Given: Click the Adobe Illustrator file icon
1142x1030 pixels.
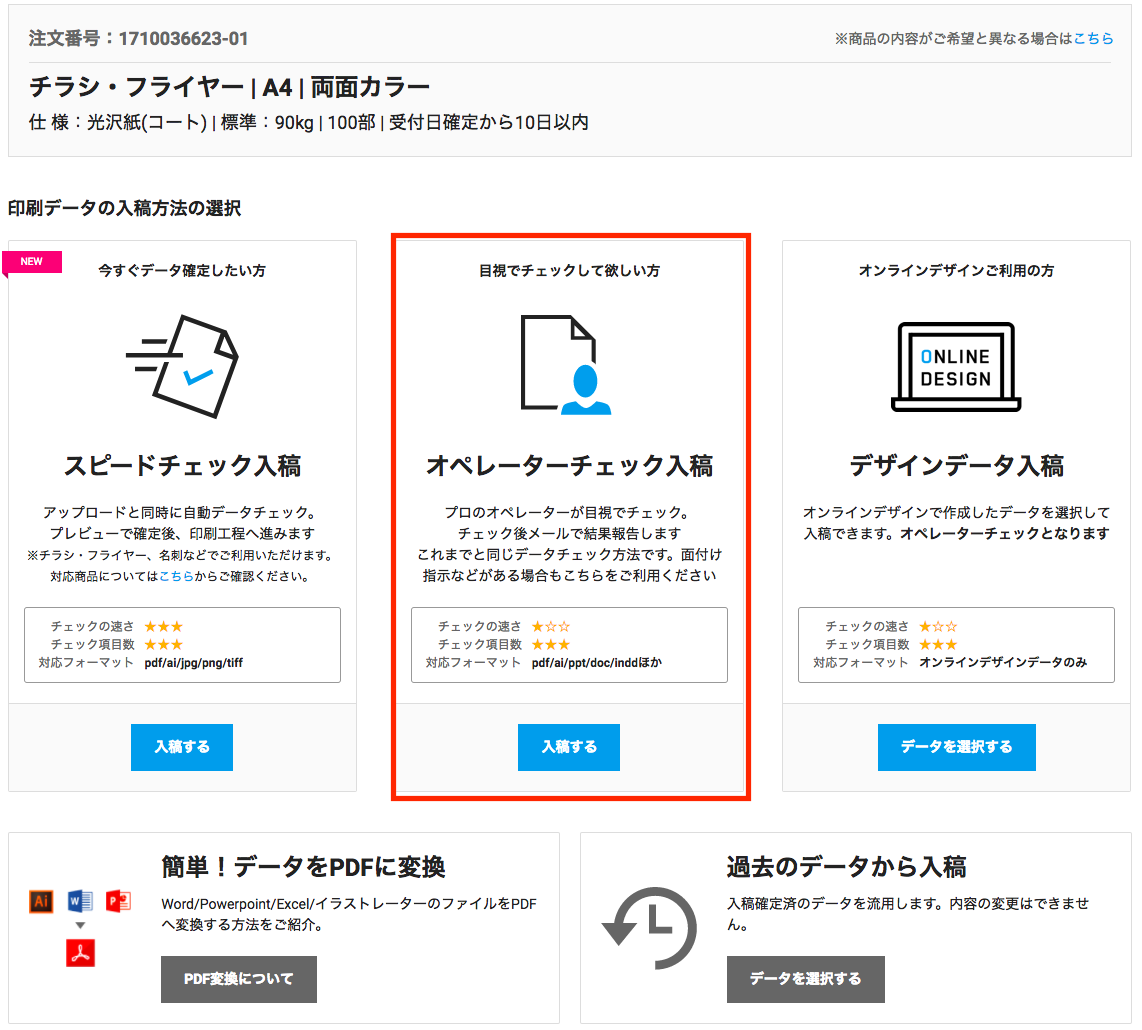Looking at the screenshot, I should (x=42, y=901).
